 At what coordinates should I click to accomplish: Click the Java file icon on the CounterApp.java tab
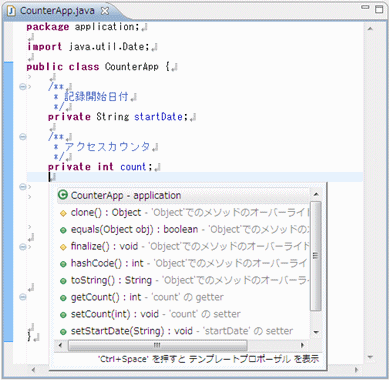[12, 11]
